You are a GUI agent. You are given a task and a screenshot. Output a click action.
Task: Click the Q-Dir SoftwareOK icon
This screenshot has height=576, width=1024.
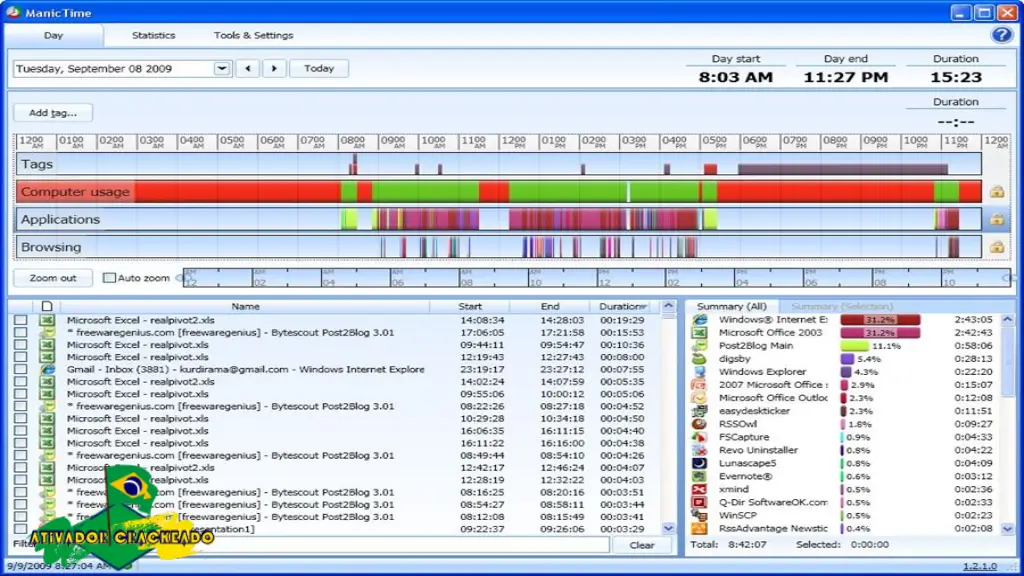(x=699, y=502)
